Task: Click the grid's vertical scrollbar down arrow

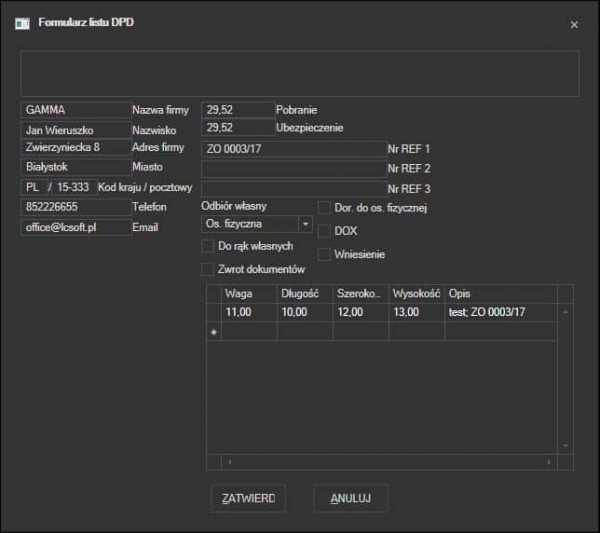Action: [566, 446]
